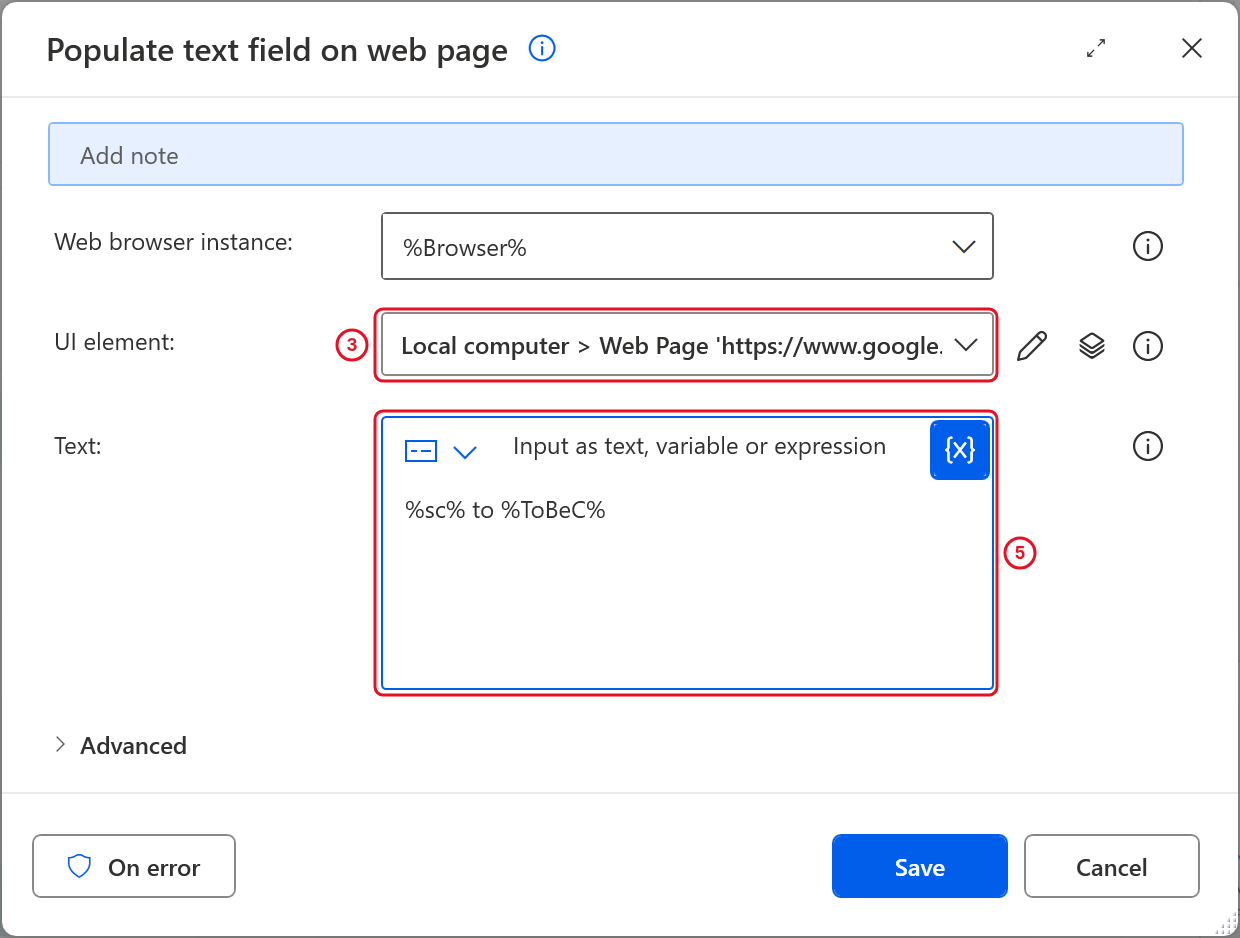Screen dimensions: 1240x938
Task: Click the Add note field
Action: [616, 155]
